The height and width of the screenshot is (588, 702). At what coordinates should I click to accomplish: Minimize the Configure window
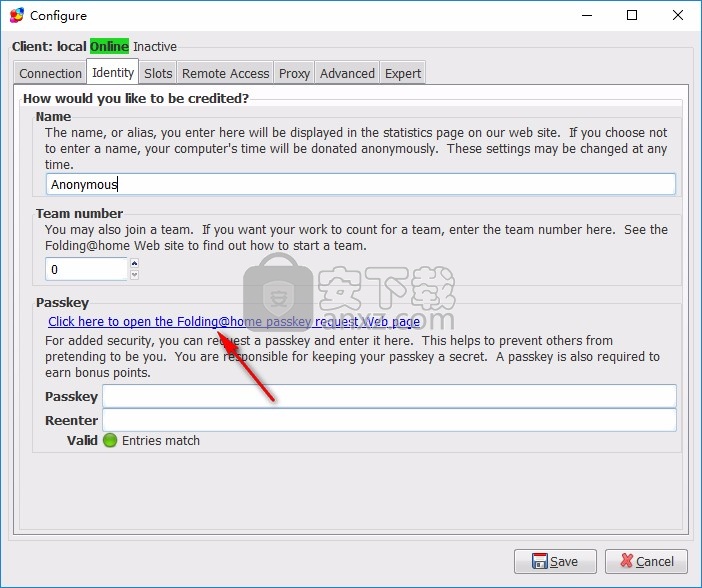coord(587,15)
